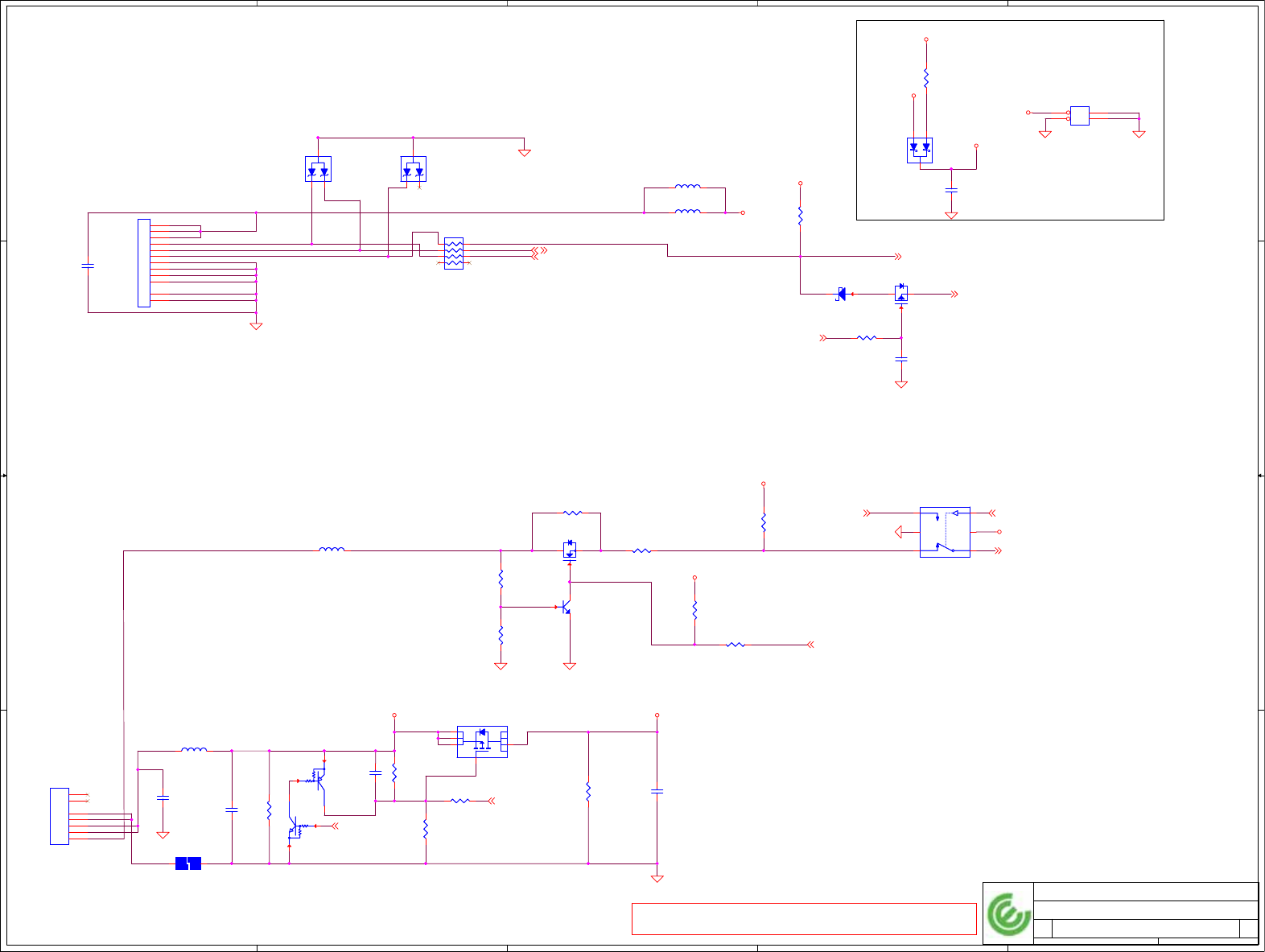Viewport: 1265px width, 952px height.
Task: Select the solid blue filled part on bottom rail
Action: (188, 863)
